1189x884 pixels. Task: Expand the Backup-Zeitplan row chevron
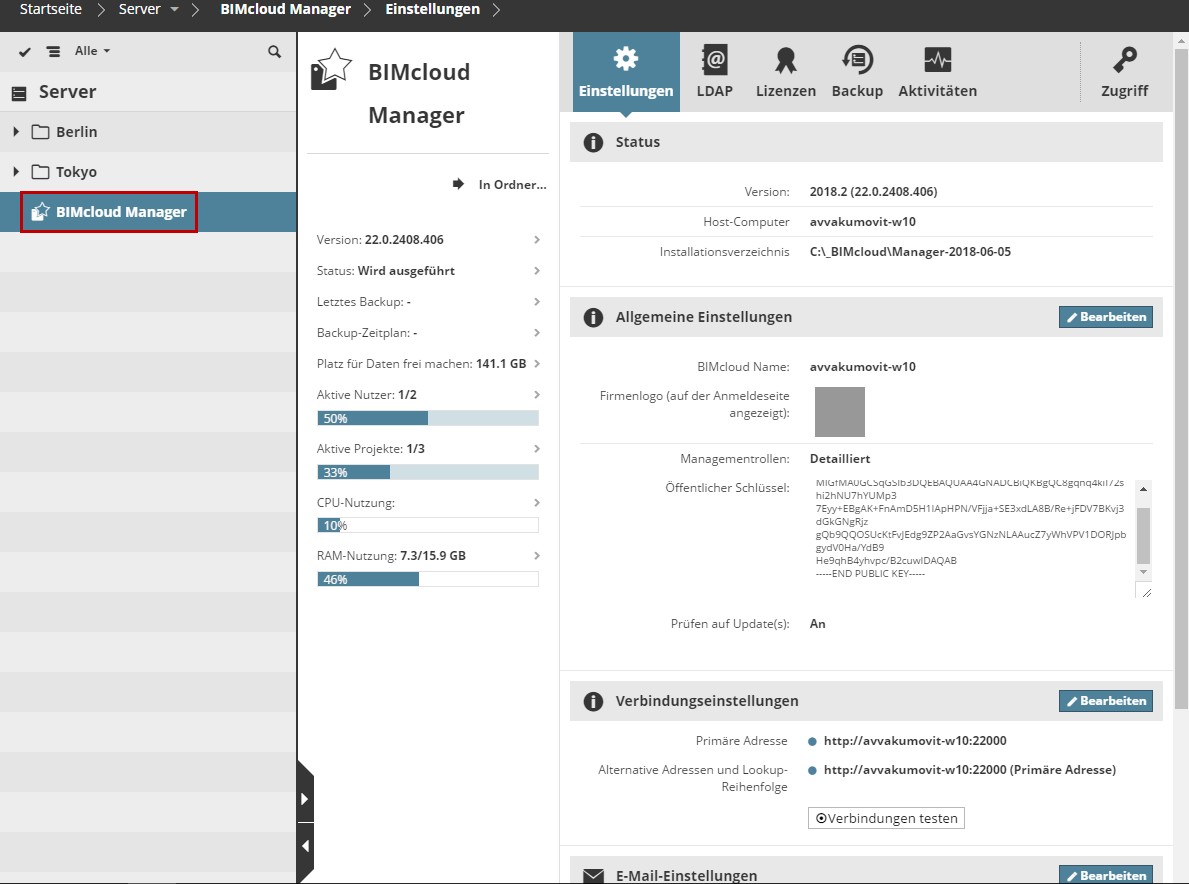tap(537, 333)
